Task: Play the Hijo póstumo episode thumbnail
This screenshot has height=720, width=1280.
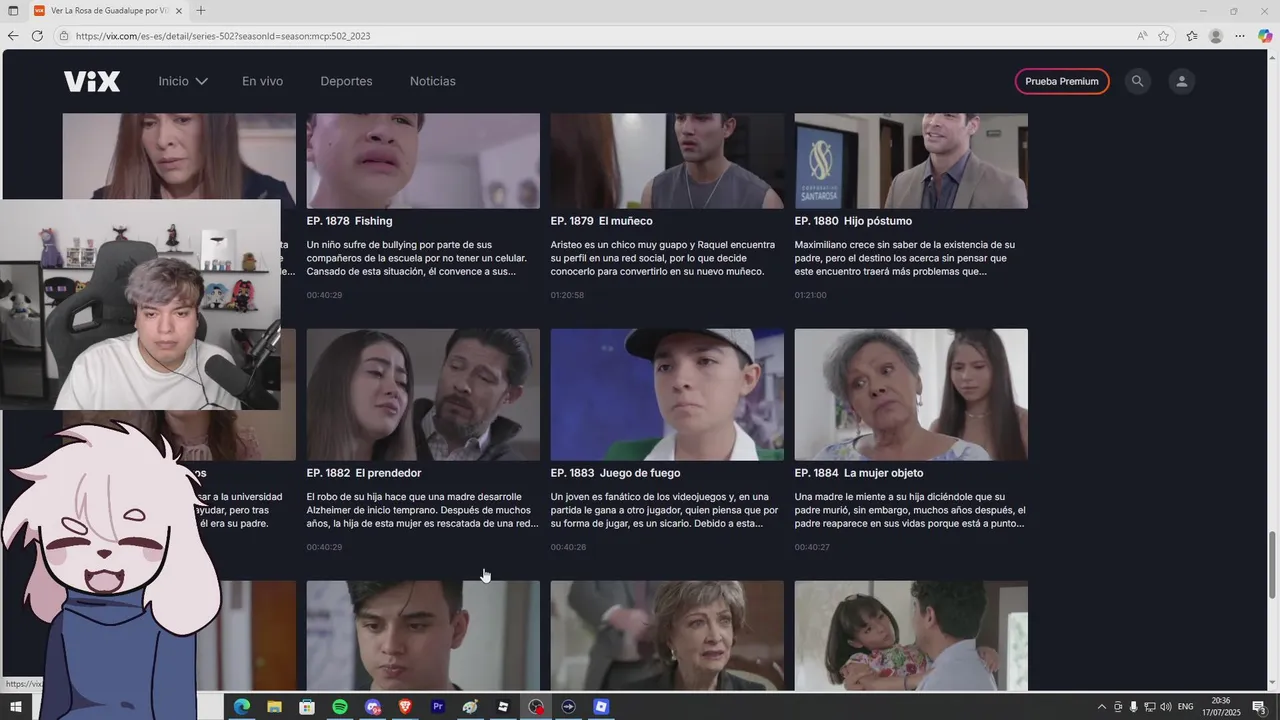Action: pyautogui.click(x=911, y=160)
